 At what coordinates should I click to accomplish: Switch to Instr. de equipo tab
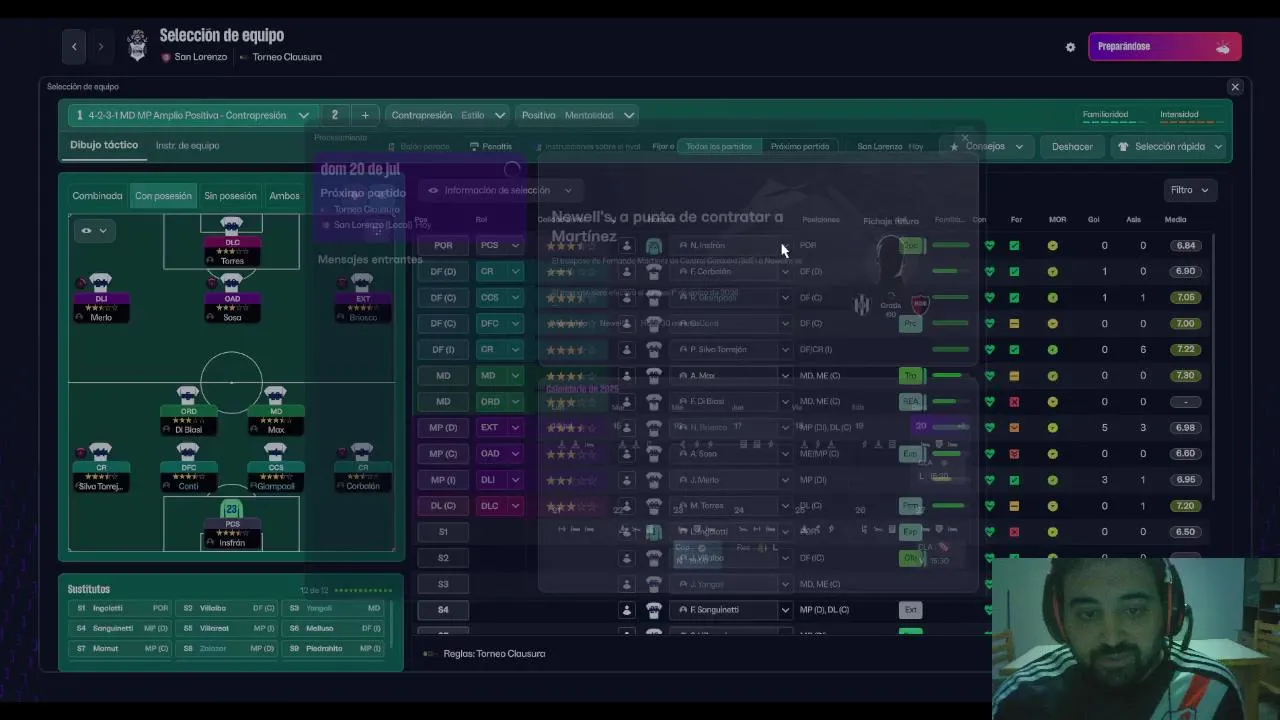187,145
